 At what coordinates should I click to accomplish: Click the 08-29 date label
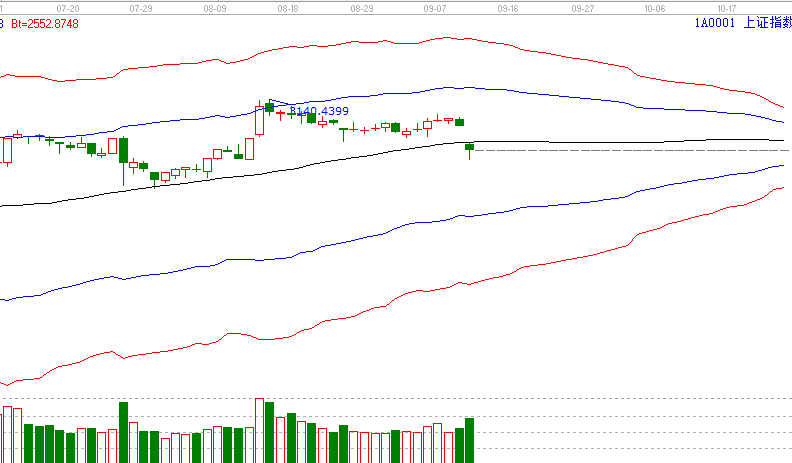click(x=362, y=6)
